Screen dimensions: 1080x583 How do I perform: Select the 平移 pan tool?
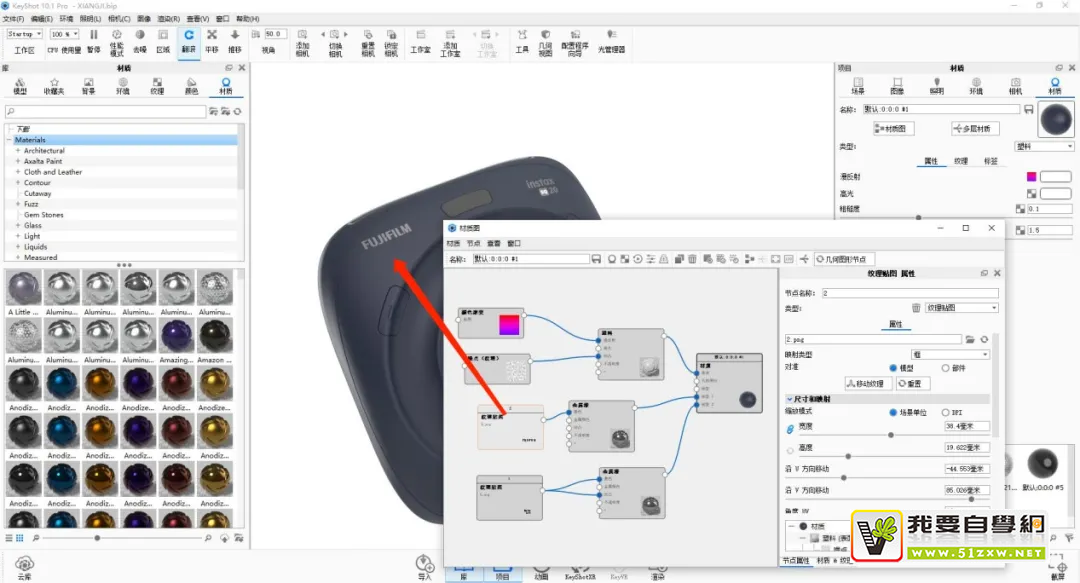(x=211, y=41)
